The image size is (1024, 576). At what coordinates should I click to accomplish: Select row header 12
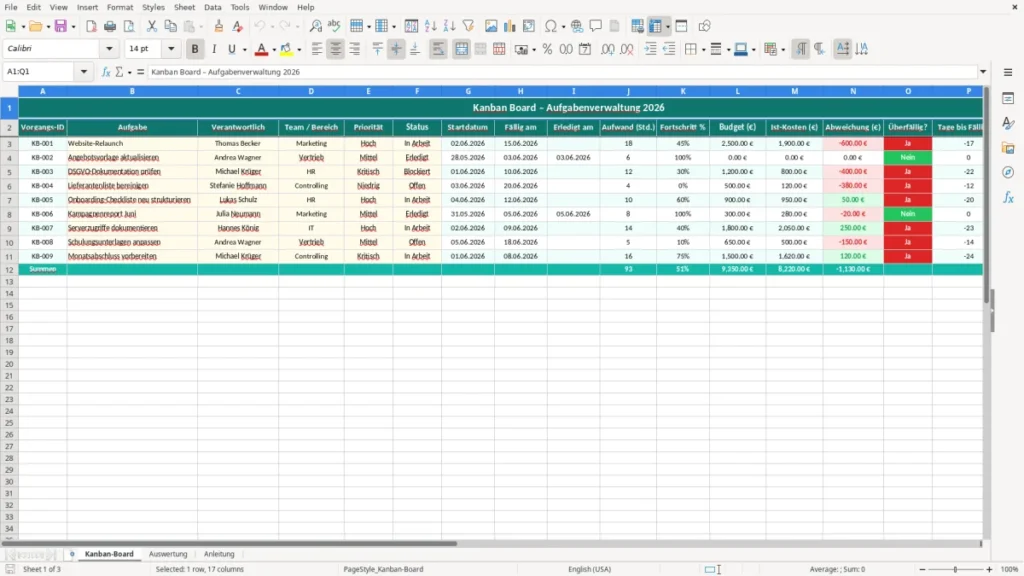pyautogui.click(x=9, y=269)
